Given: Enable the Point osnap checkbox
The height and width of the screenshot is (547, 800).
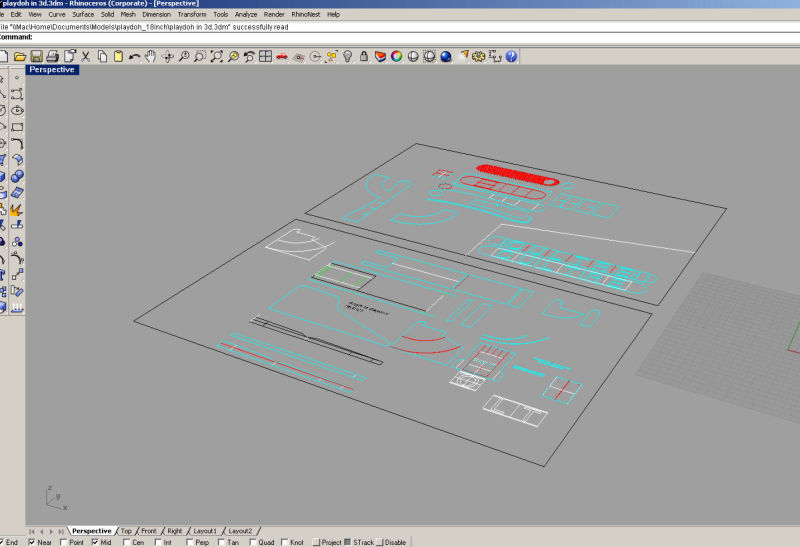Looking at the screenshot, I should tap(65, 542).
